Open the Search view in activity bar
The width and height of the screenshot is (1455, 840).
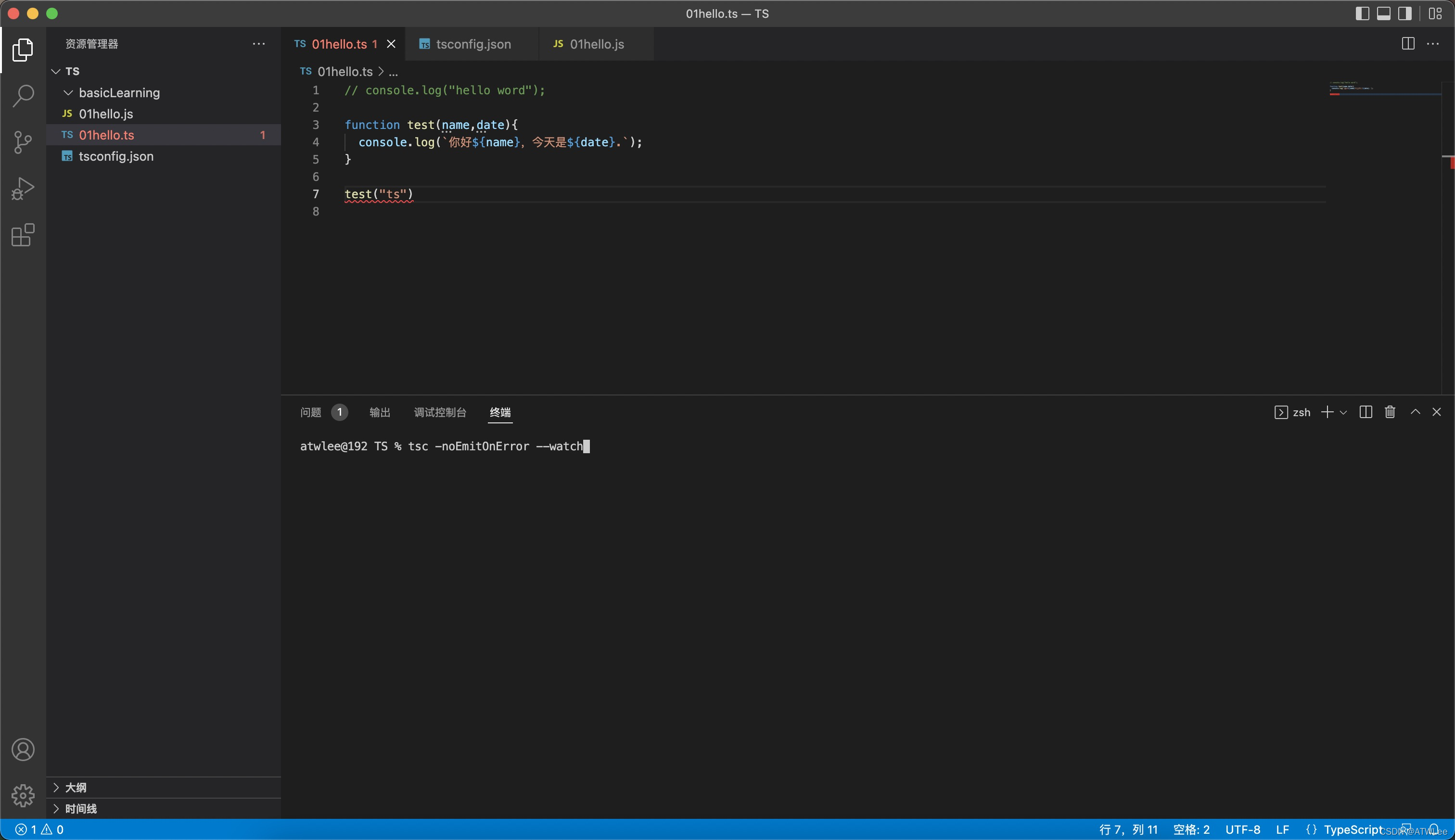coord(23,96)
